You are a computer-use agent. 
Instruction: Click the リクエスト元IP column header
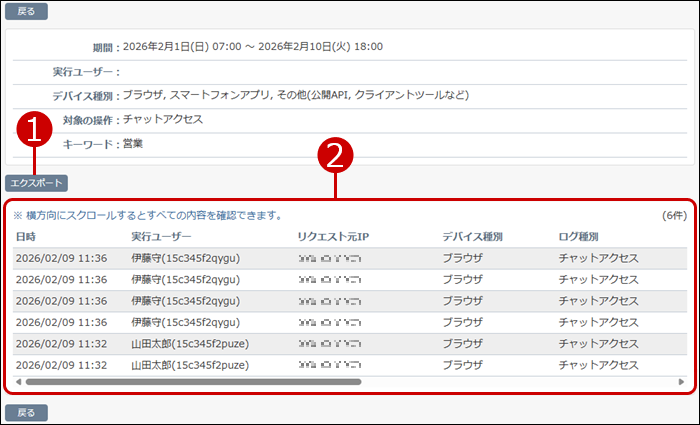click(331, 237)
